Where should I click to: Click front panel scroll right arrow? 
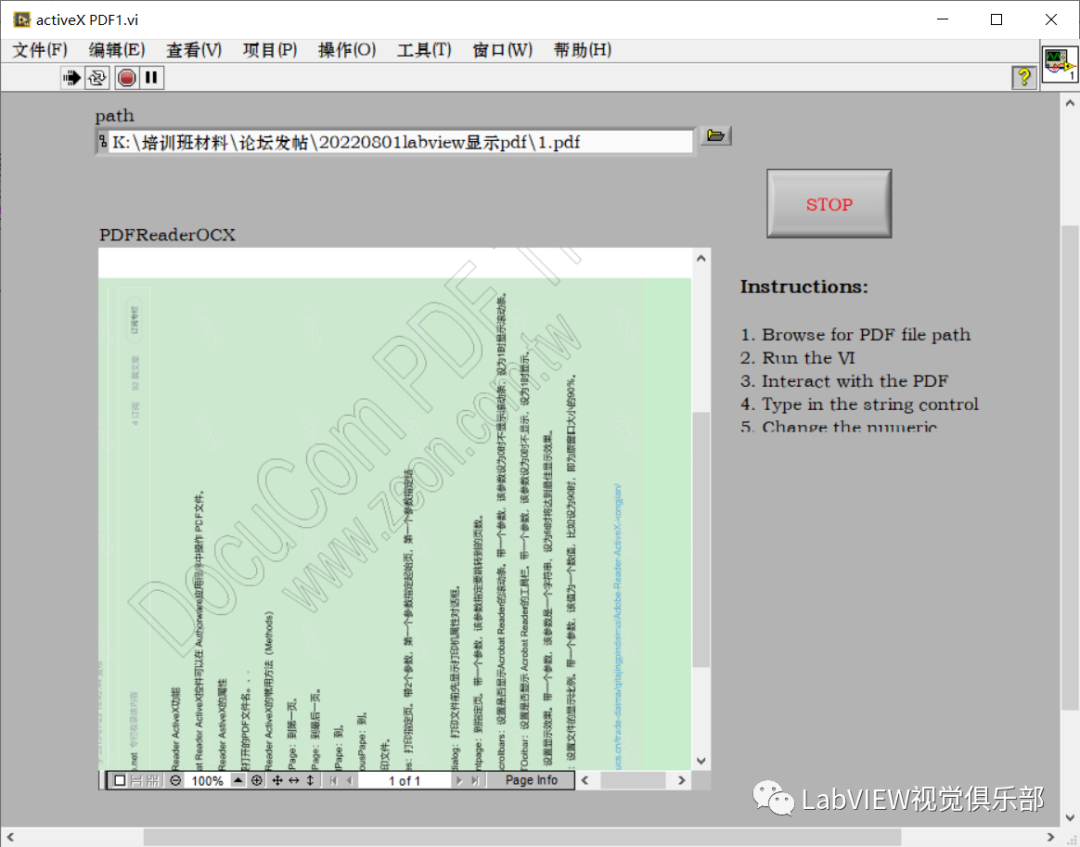(1050, 837)
